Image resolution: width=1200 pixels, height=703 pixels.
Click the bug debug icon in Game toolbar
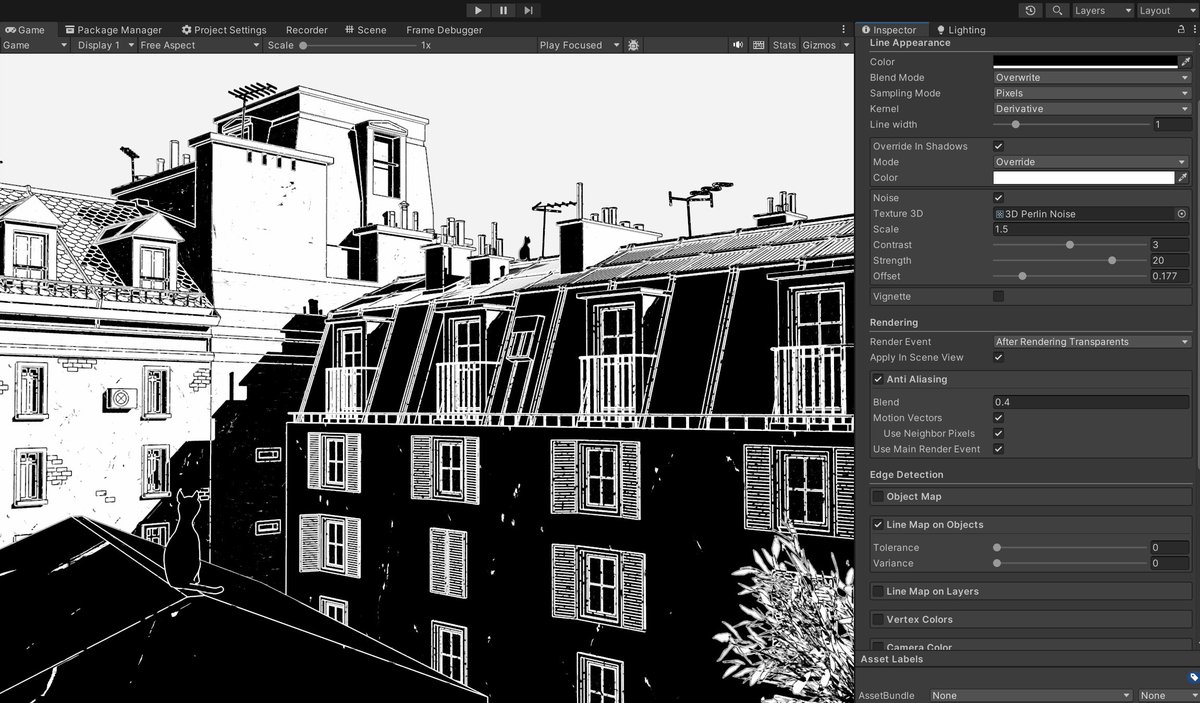click(x=633, y=45)
